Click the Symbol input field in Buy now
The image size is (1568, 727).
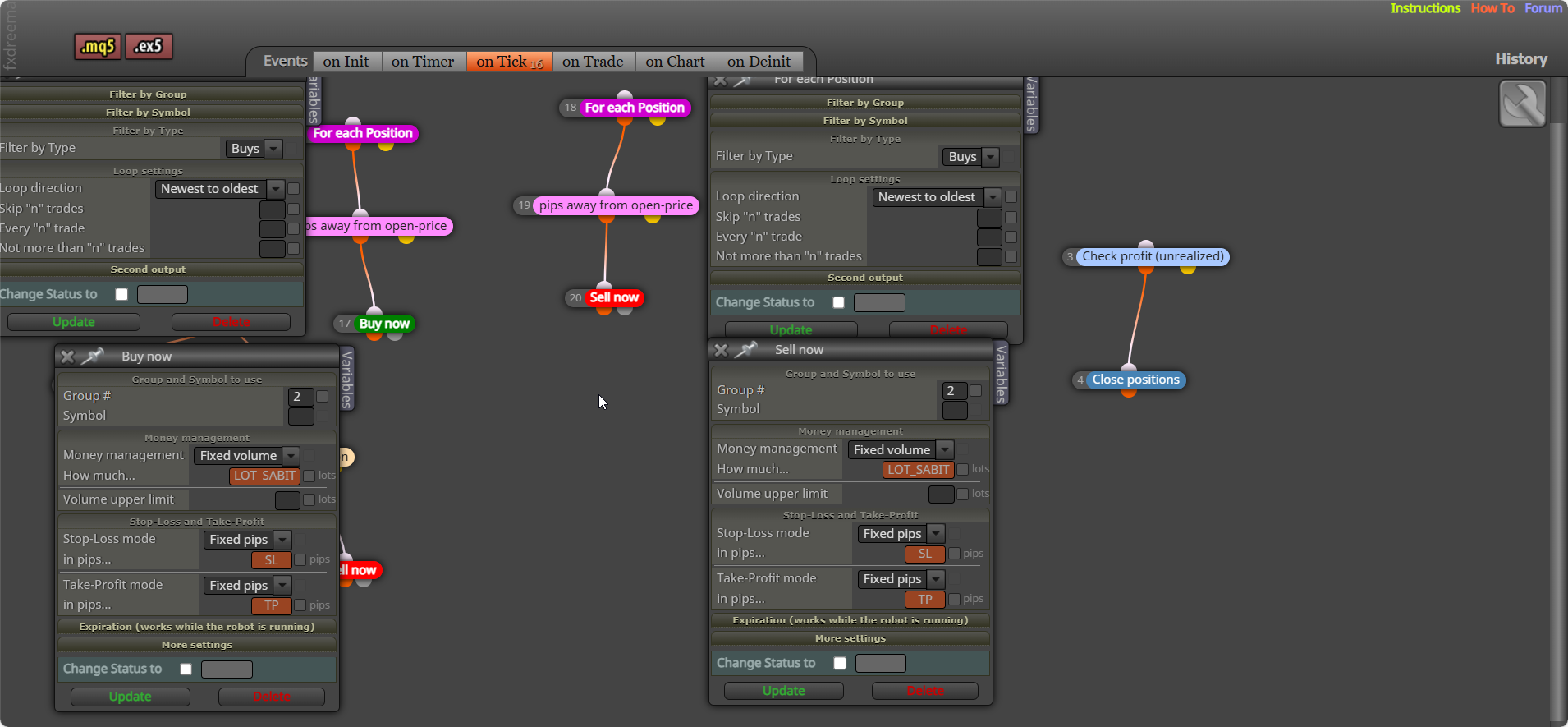tap(301, 416)
